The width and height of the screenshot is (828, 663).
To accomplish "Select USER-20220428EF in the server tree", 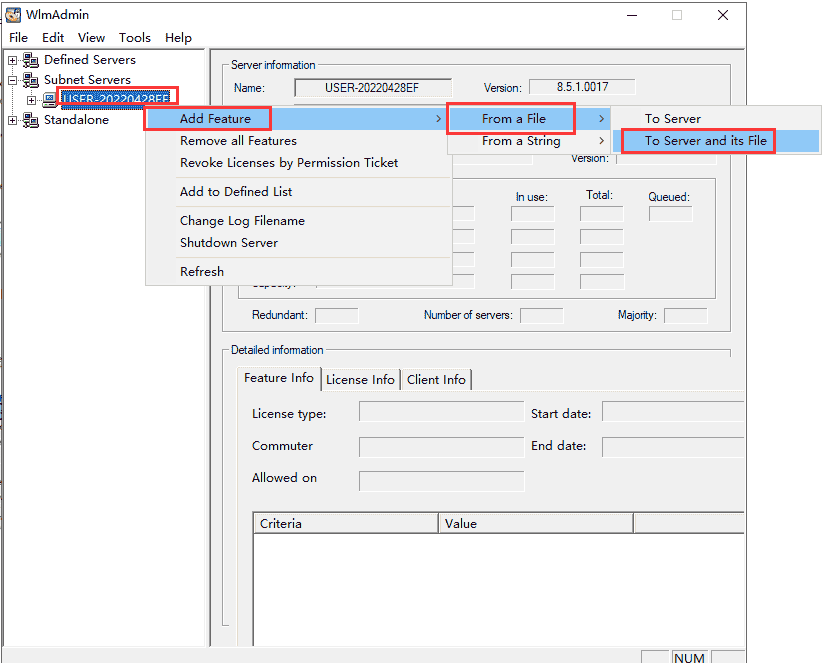I will (x=116, y=99).
